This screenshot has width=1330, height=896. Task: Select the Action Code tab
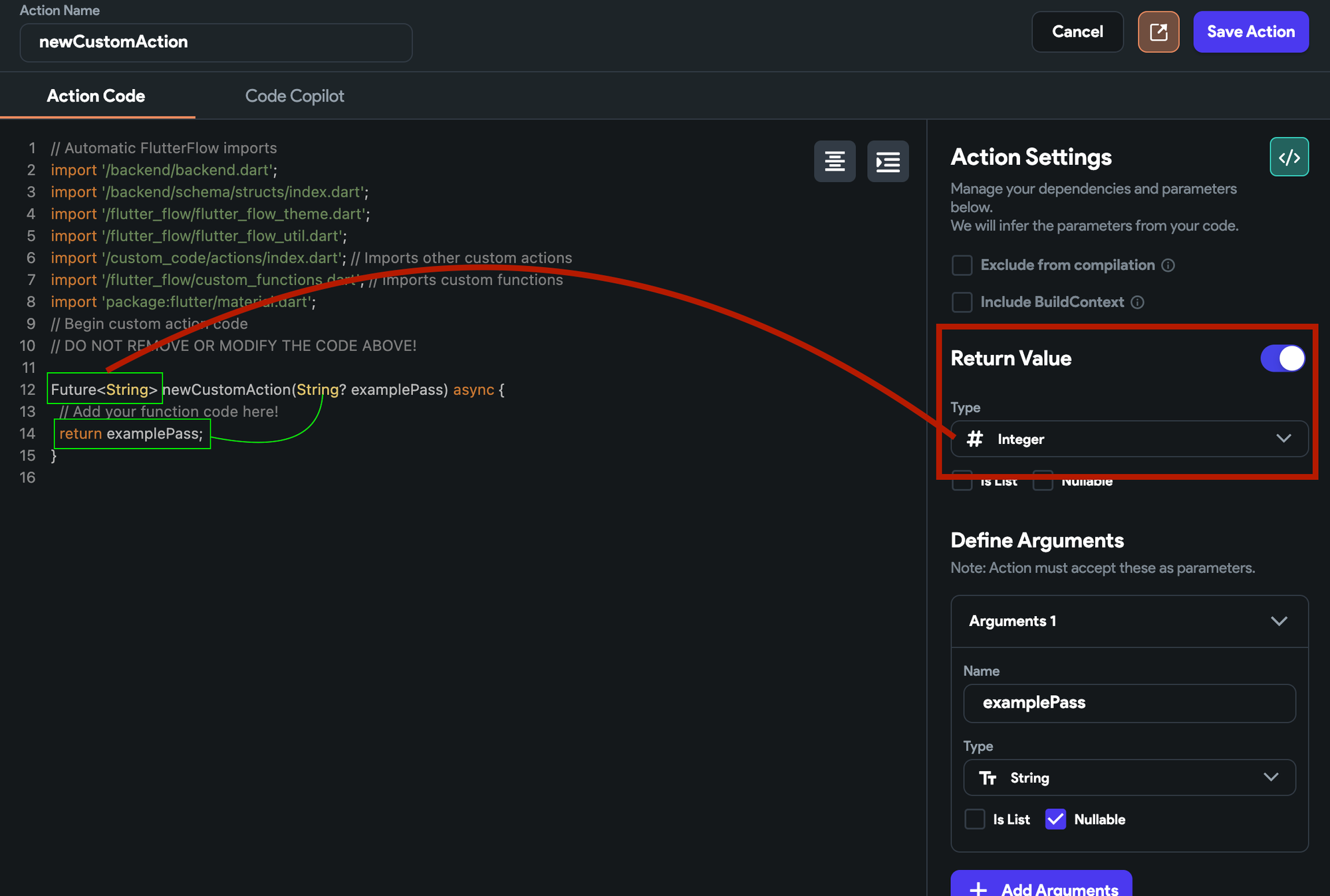96,96
